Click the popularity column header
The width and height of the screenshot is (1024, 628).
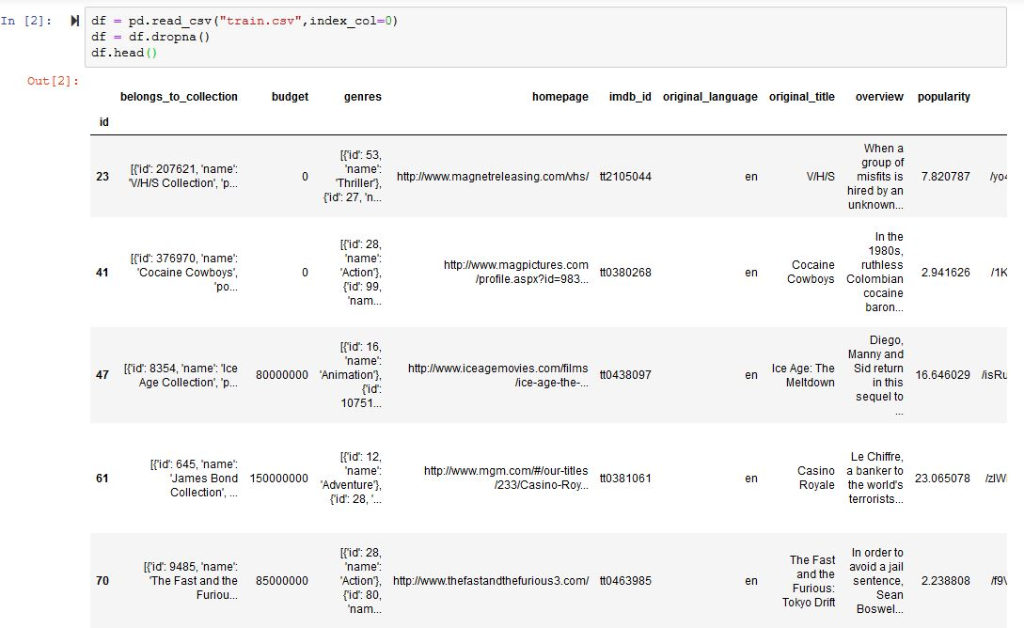944,97
